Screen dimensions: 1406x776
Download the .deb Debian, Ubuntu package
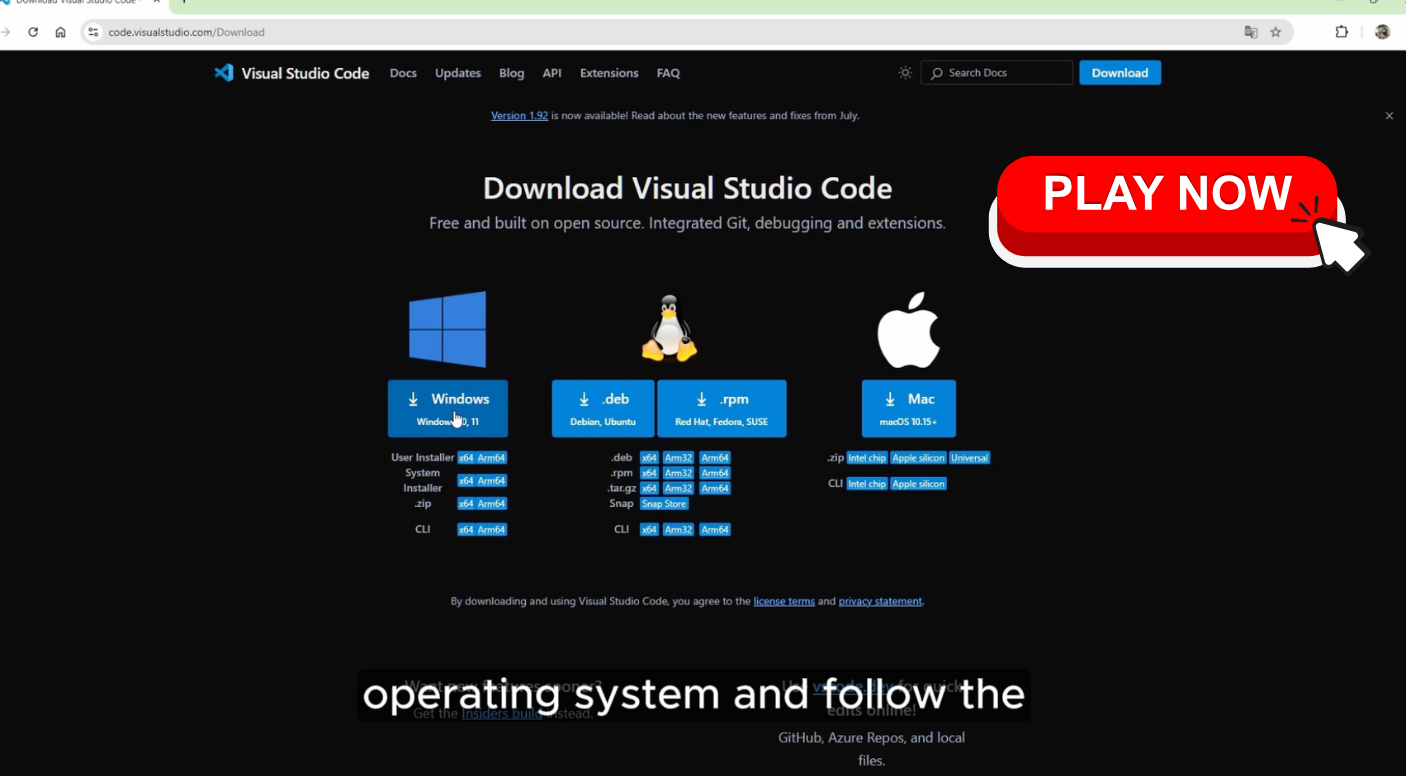pyautogui.click(x=603, y=408)
